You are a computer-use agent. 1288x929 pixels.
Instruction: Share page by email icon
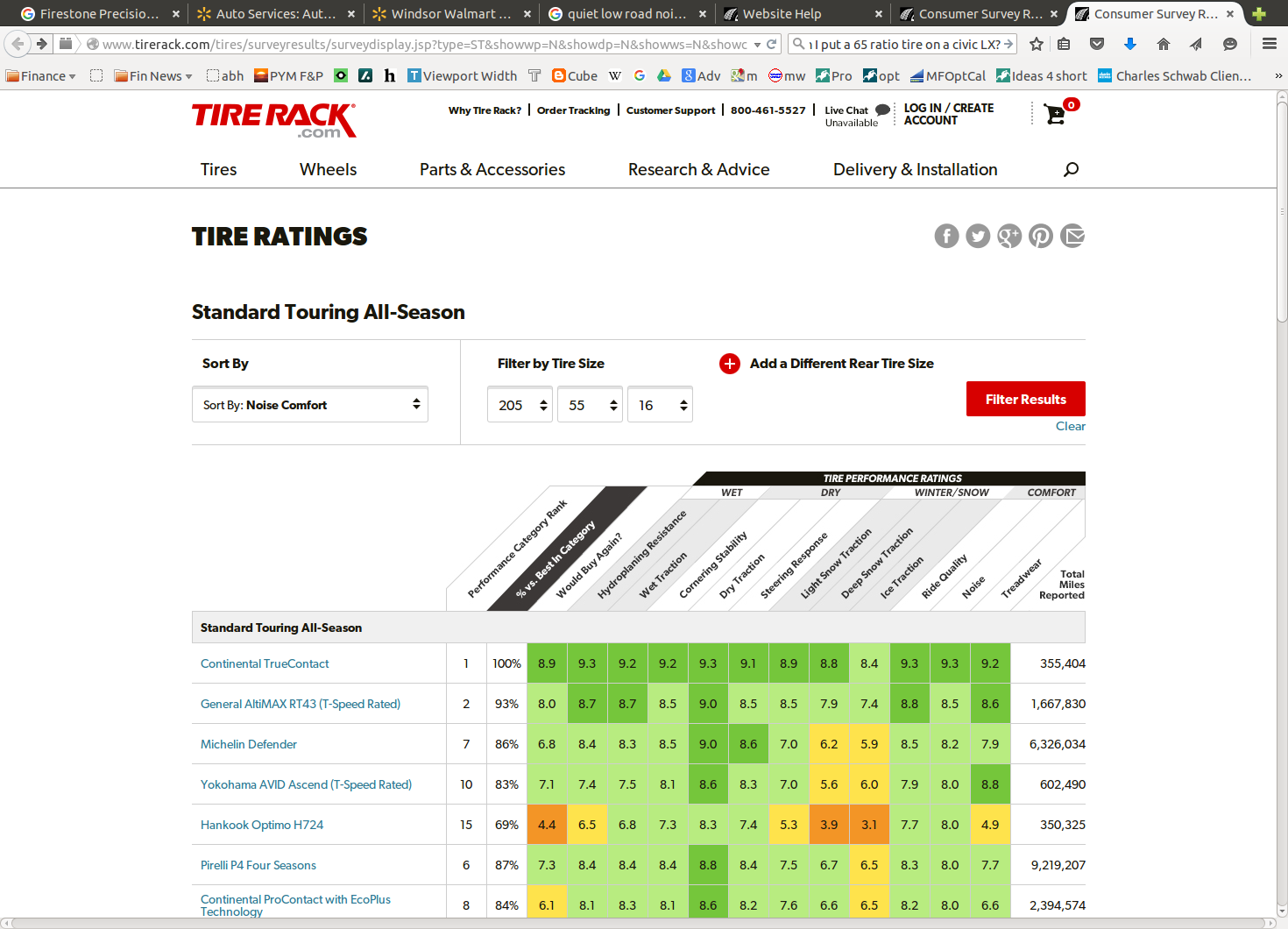tap(1072, 236)
